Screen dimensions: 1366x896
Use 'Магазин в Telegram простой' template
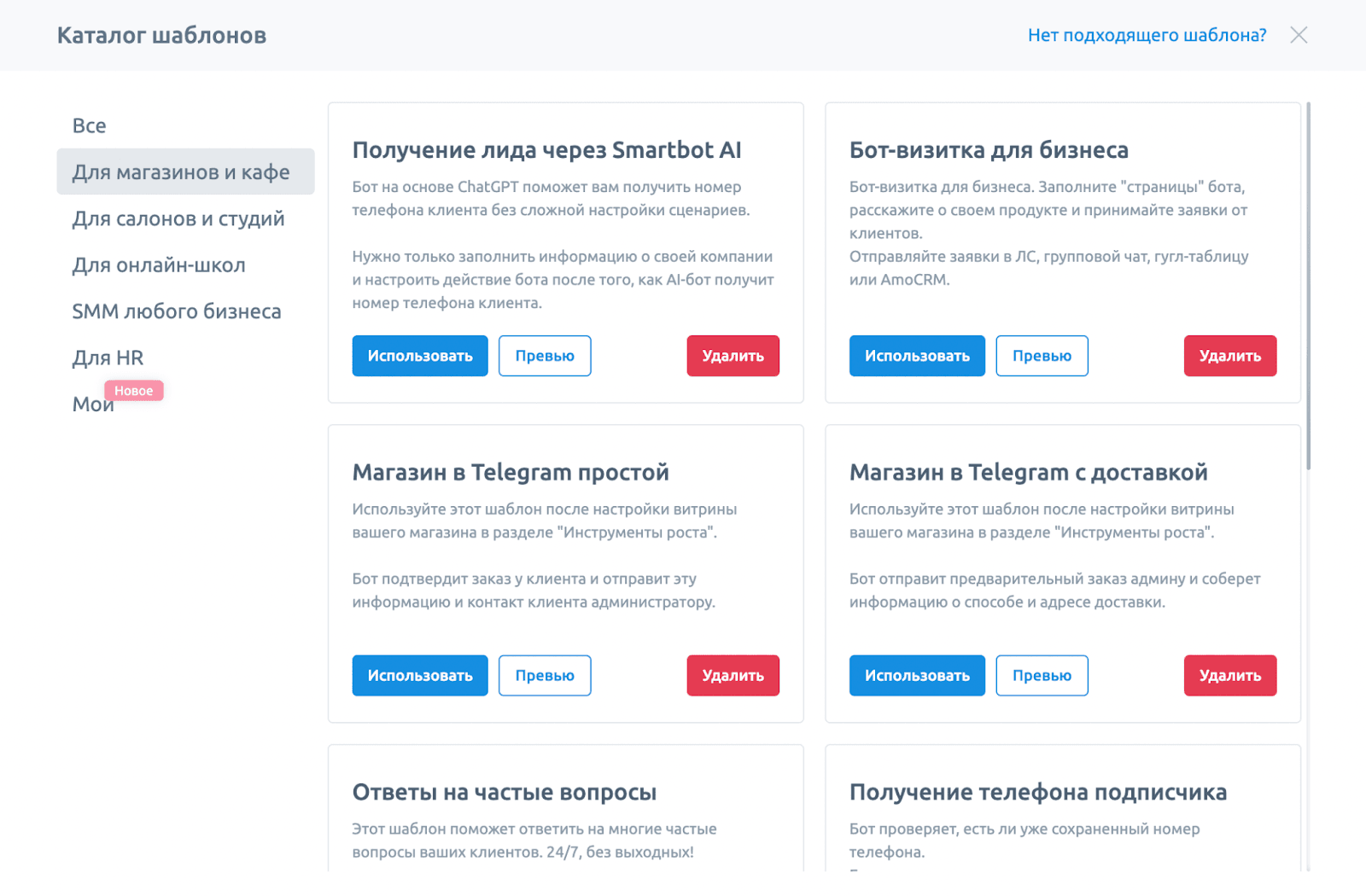[x=420, y=676]
